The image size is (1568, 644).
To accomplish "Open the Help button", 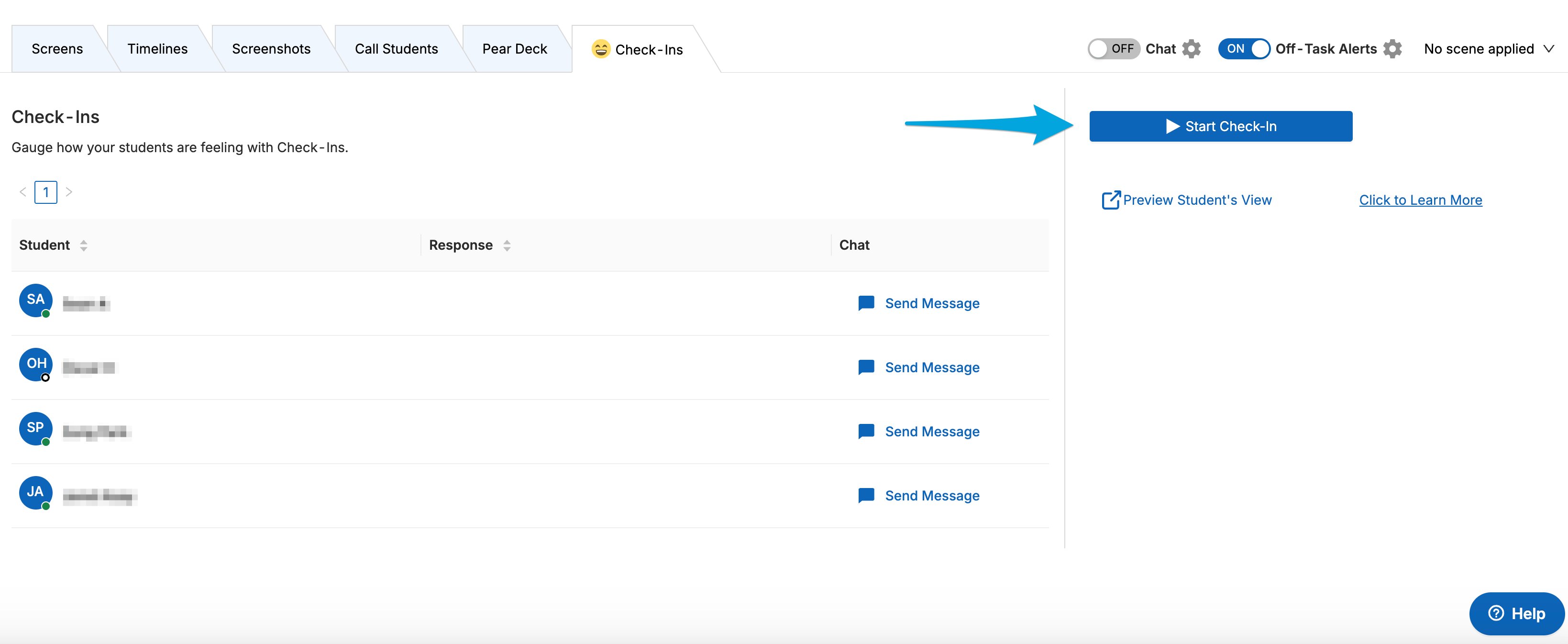I will coord(1516,613).
